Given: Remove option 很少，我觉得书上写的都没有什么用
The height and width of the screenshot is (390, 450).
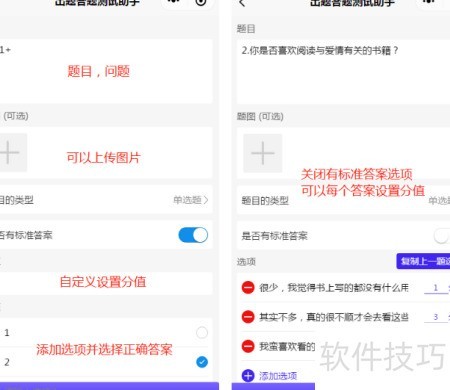Looking at the screenshot, I should (x=248, y=287).
